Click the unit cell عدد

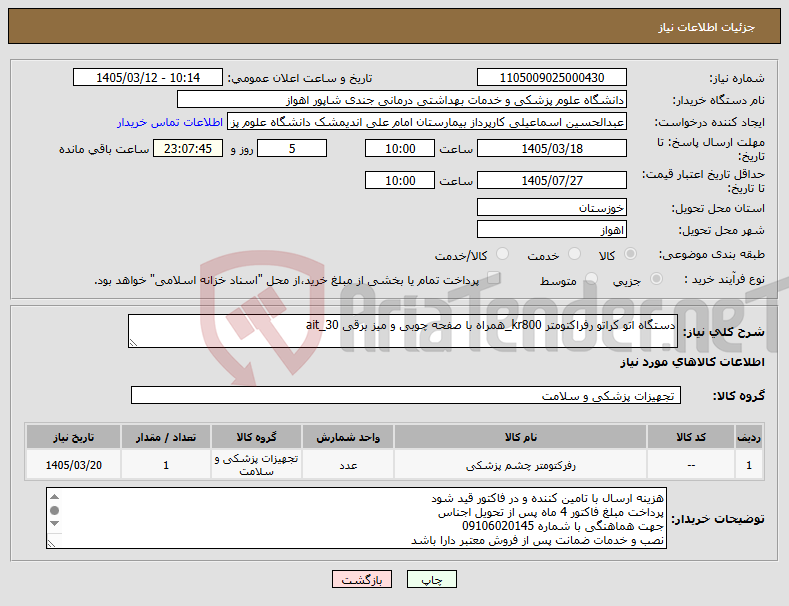tap(348, 465)
